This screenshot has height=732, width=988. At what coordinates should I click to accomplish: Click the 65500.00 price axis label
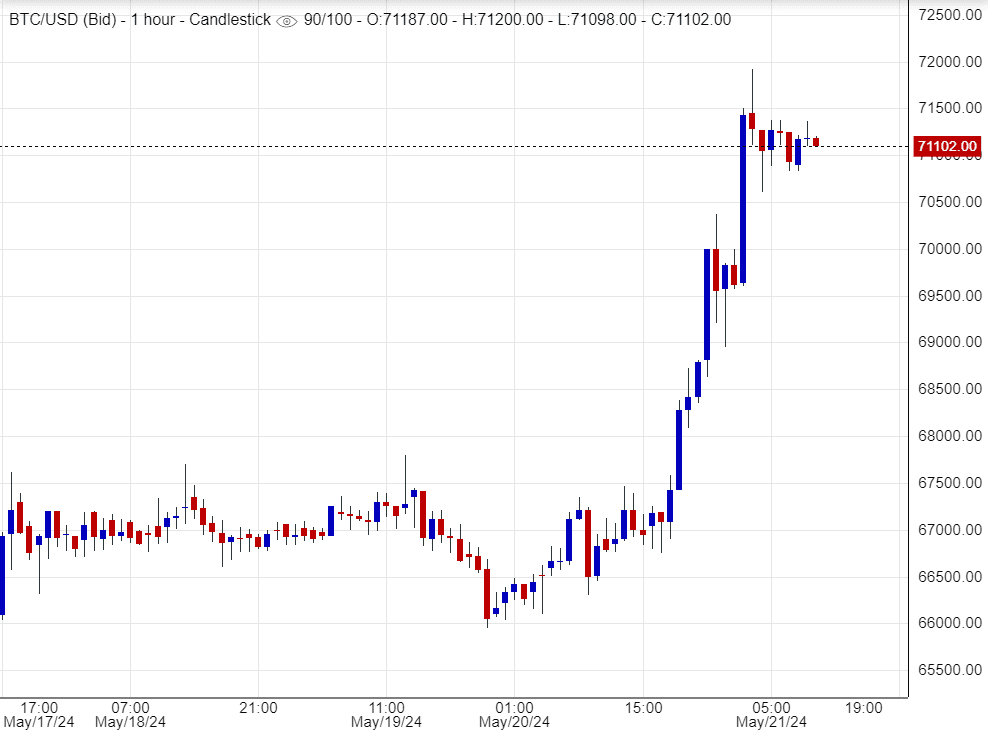[946, 670]
